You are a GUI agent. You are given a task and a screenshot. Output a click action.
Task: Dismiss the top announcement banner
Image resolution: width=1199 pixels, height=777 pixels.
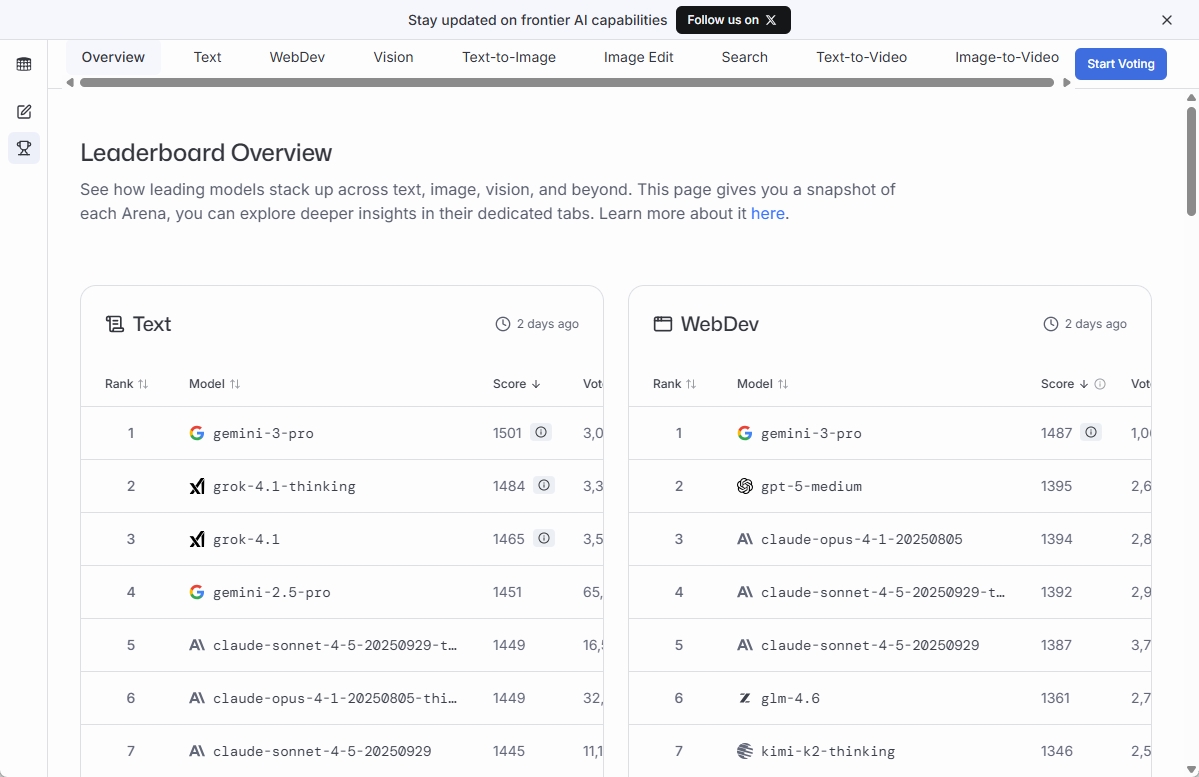[1167, 20]
